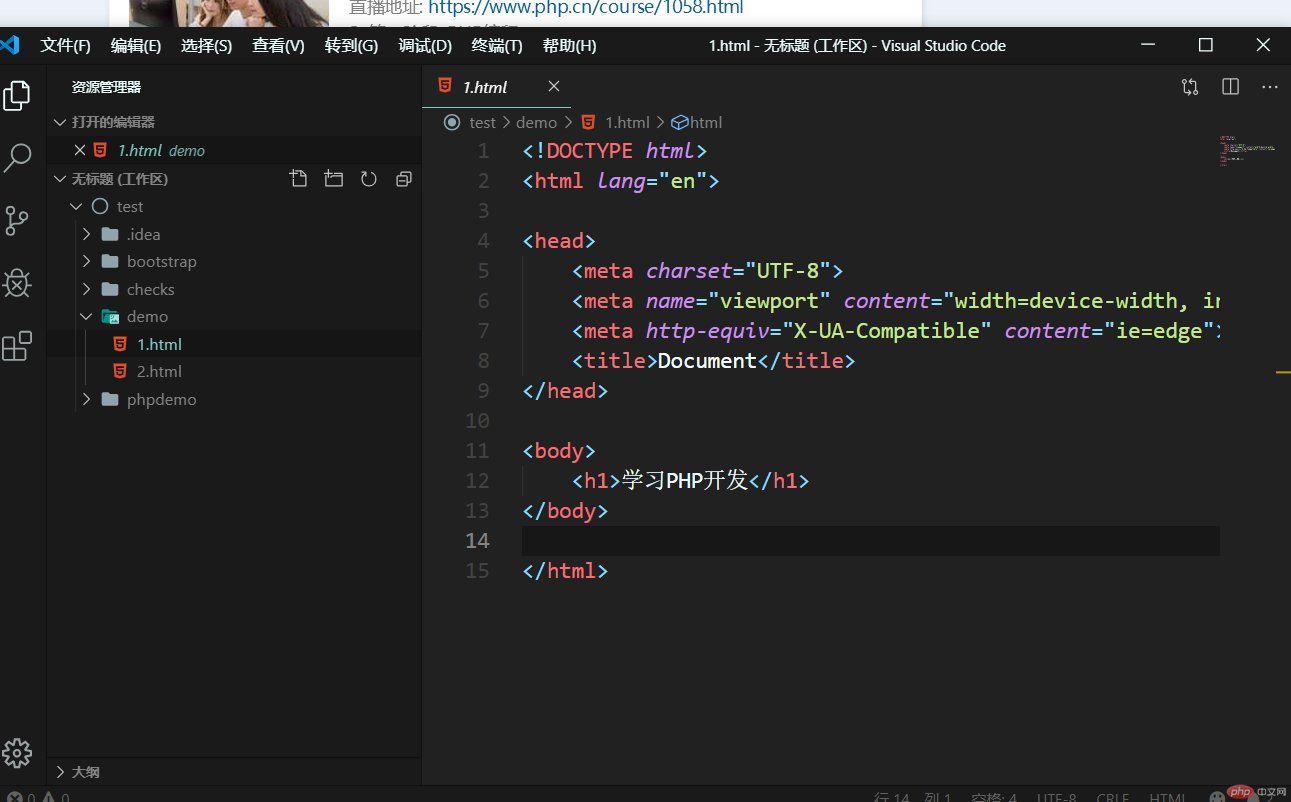Click the closing </html> tag on line 15

pos(565,571)
